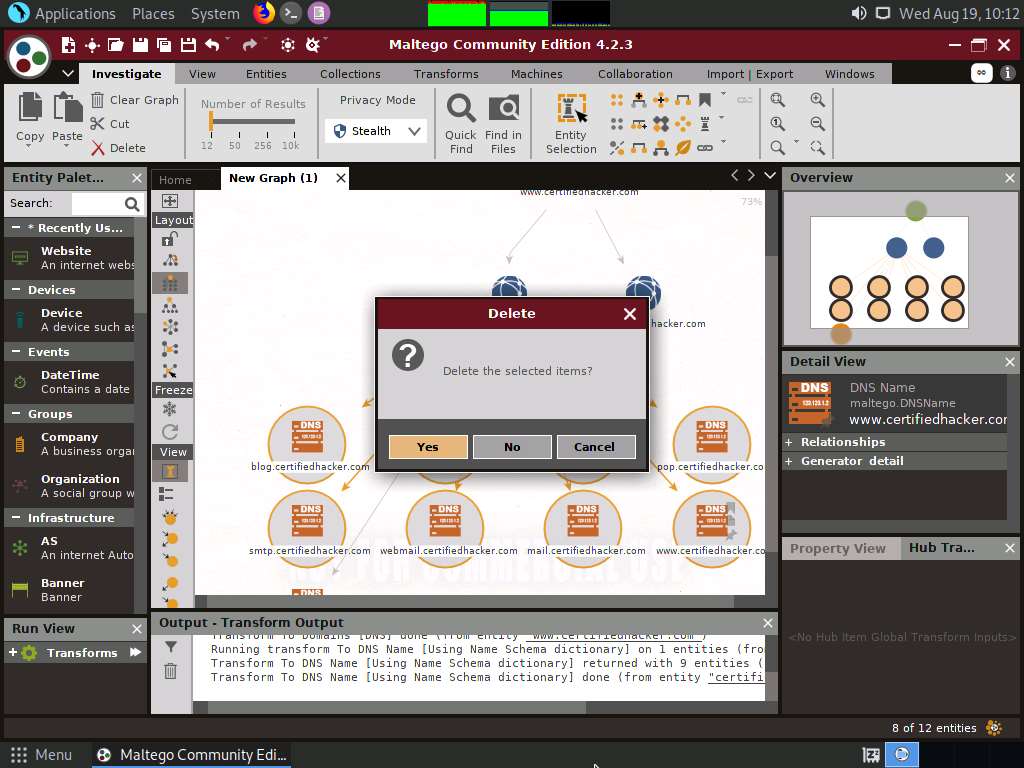
Task: Switch to the Home graph tab
Action: pyautogui.click(x=176, y=180)
